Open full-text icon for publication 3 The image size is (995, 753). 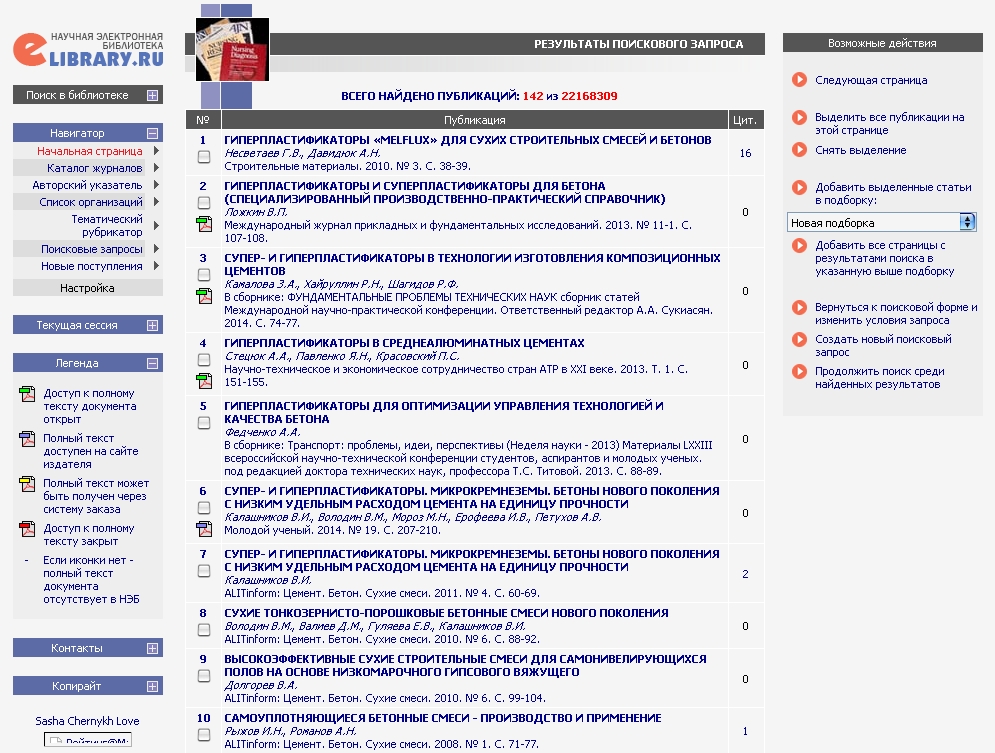coord(204,295)
